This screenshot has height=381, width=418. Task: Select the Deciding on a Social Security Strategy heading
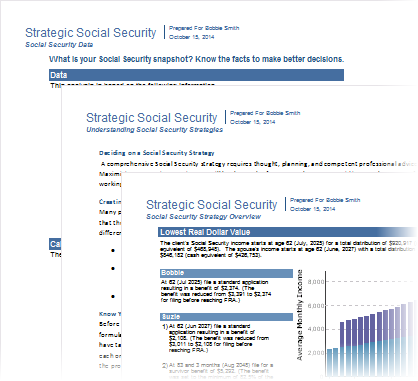tap(157, 153)
